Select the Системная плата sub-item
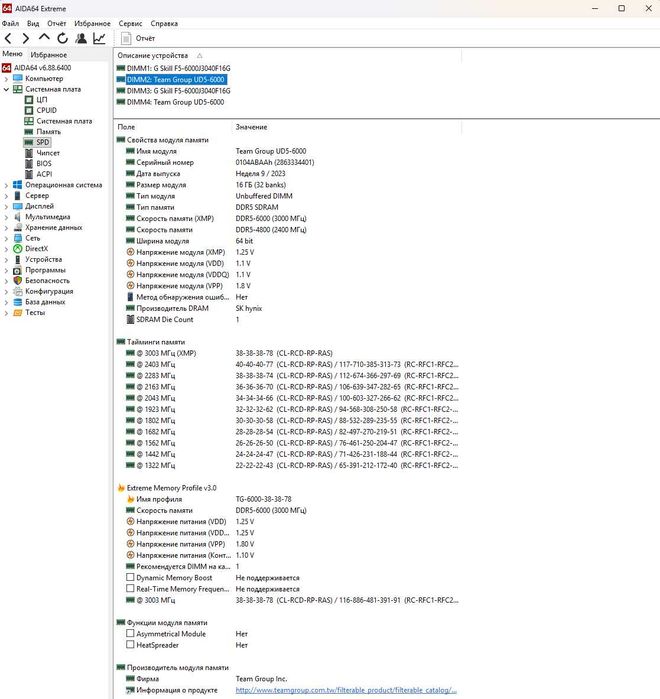 coord(64,121)
